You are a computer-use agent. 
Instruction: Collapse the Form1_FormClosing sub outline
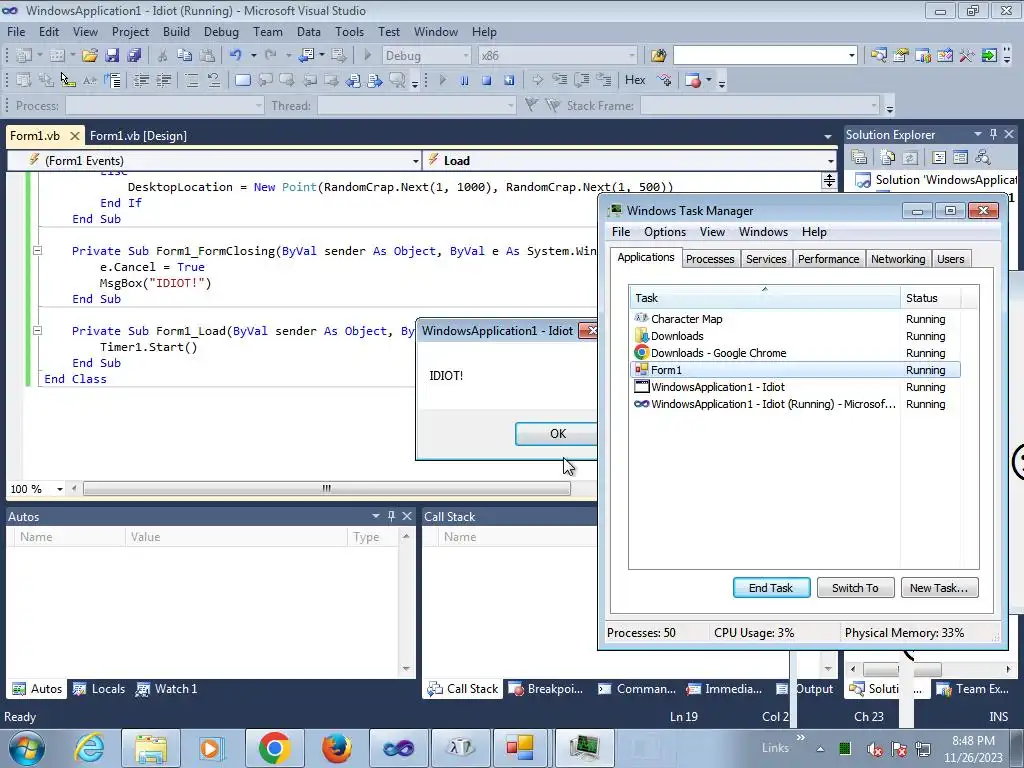pyautogui.click(x=37, y=251)
